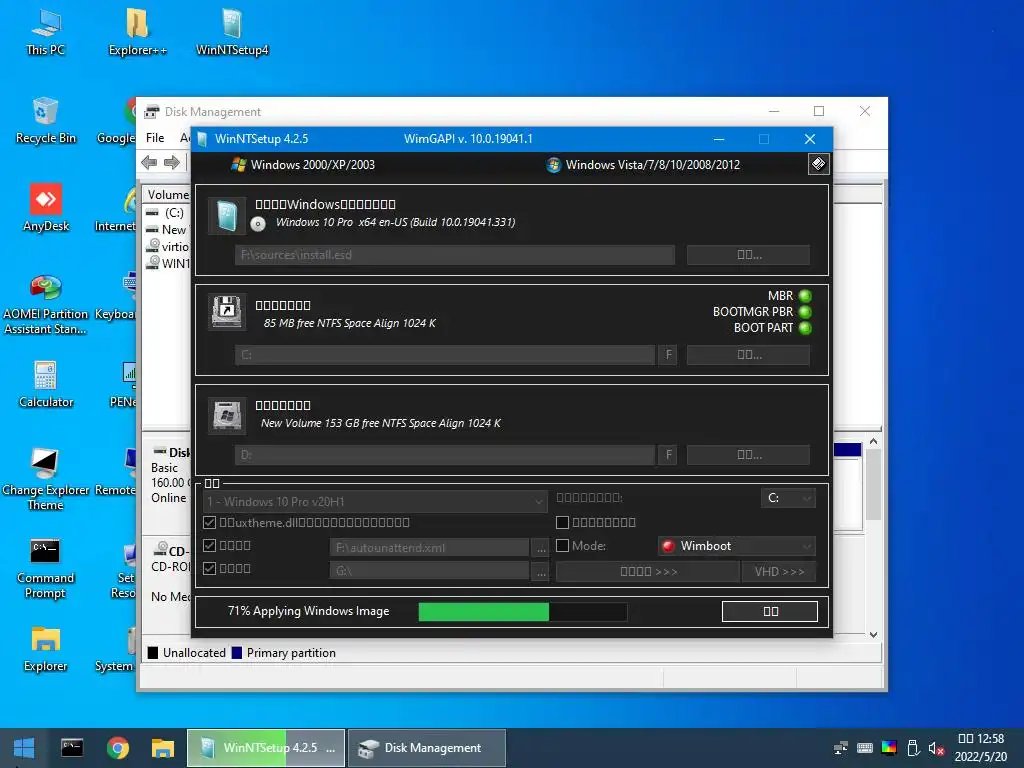Click the Disk Management forward arrow

(x=172, y=163)
